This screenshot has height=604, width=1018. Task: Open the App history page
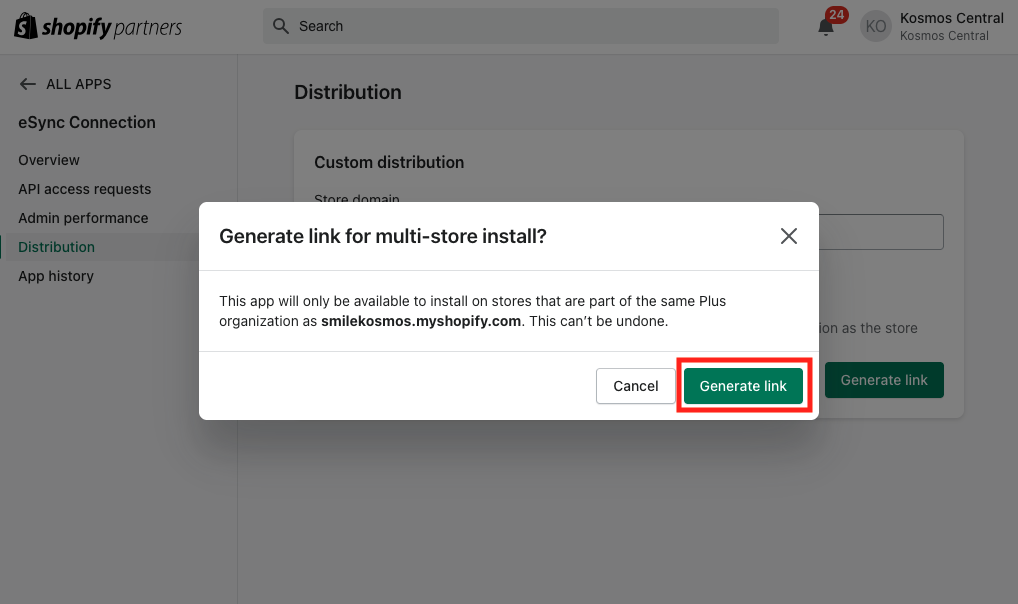(56, 276)
